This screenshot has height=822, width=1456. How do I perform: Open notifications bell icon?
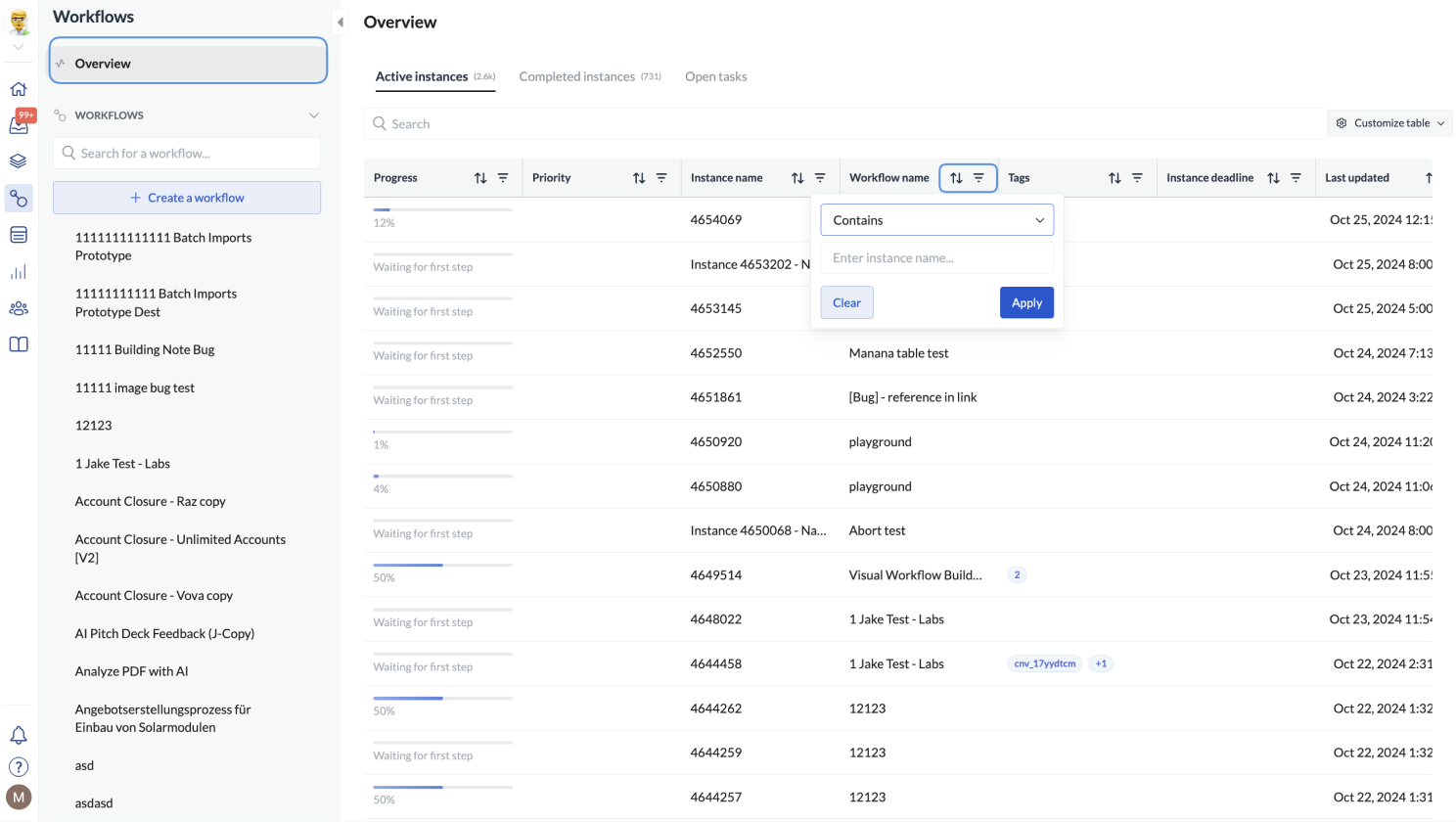point(19,735)
